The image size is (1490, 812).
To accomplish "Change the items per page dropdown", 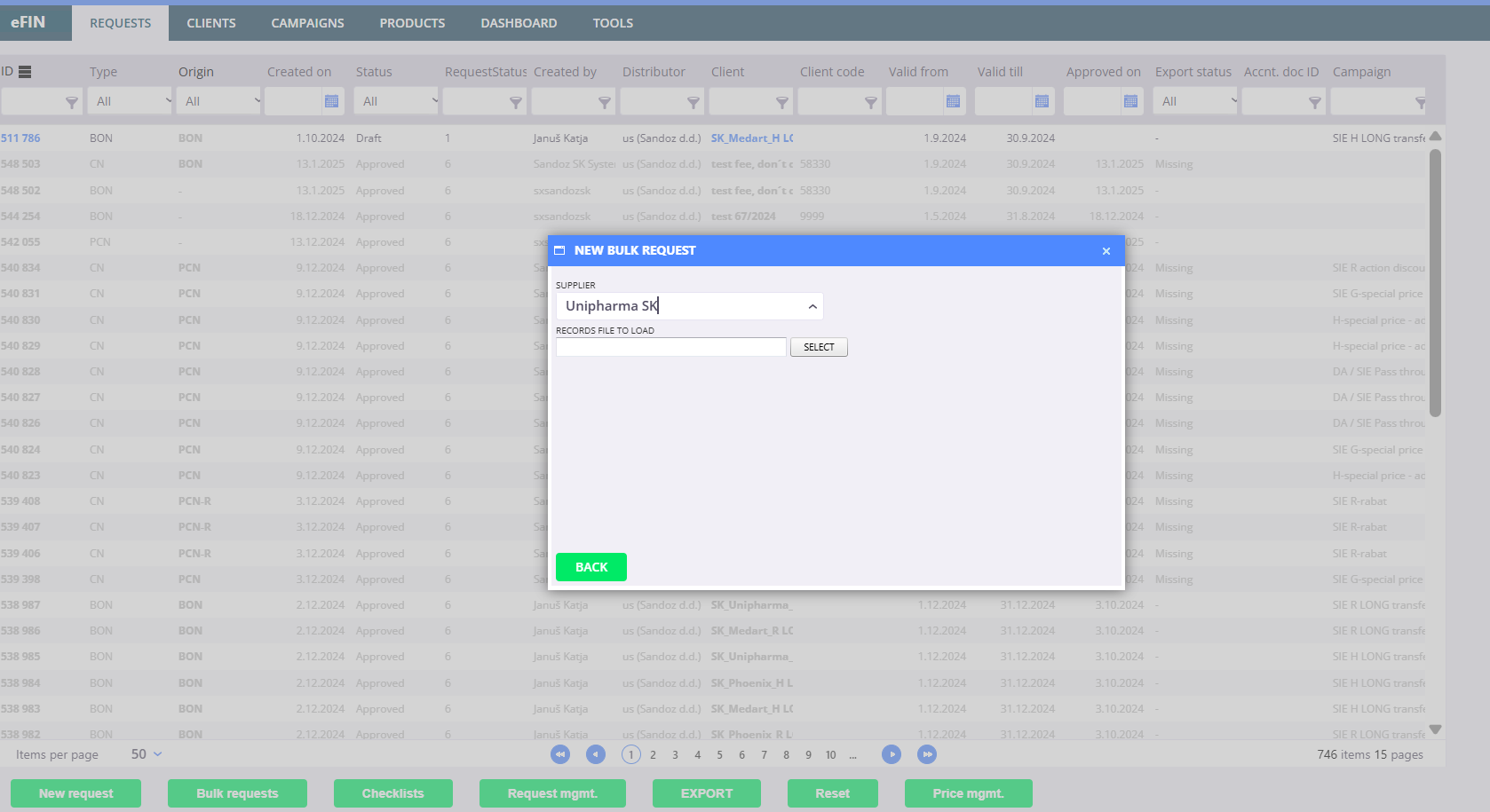I will 147,754.
